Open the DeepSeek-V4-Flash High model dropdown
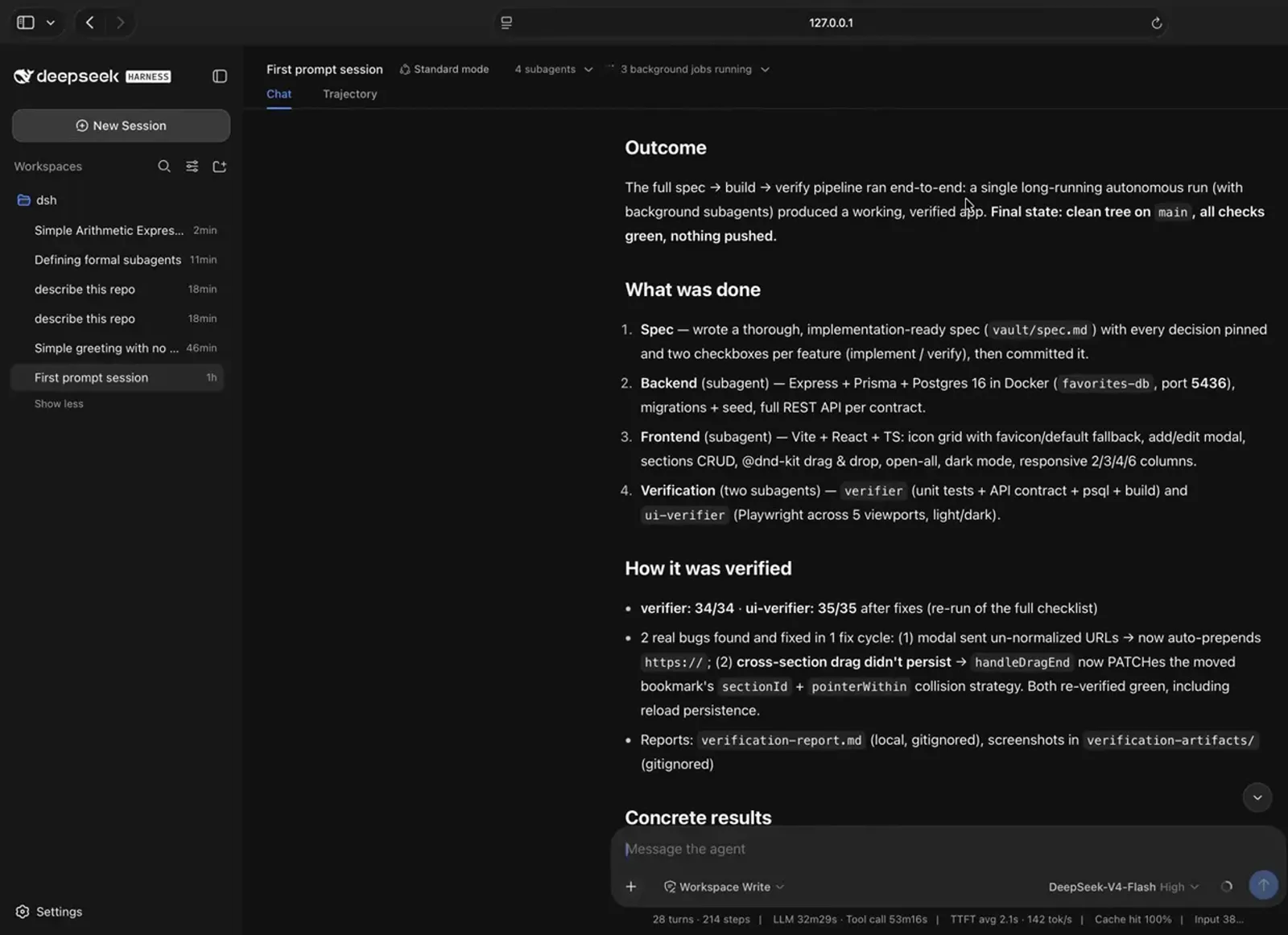The image size is (1288, 935). coord(1124,887)
